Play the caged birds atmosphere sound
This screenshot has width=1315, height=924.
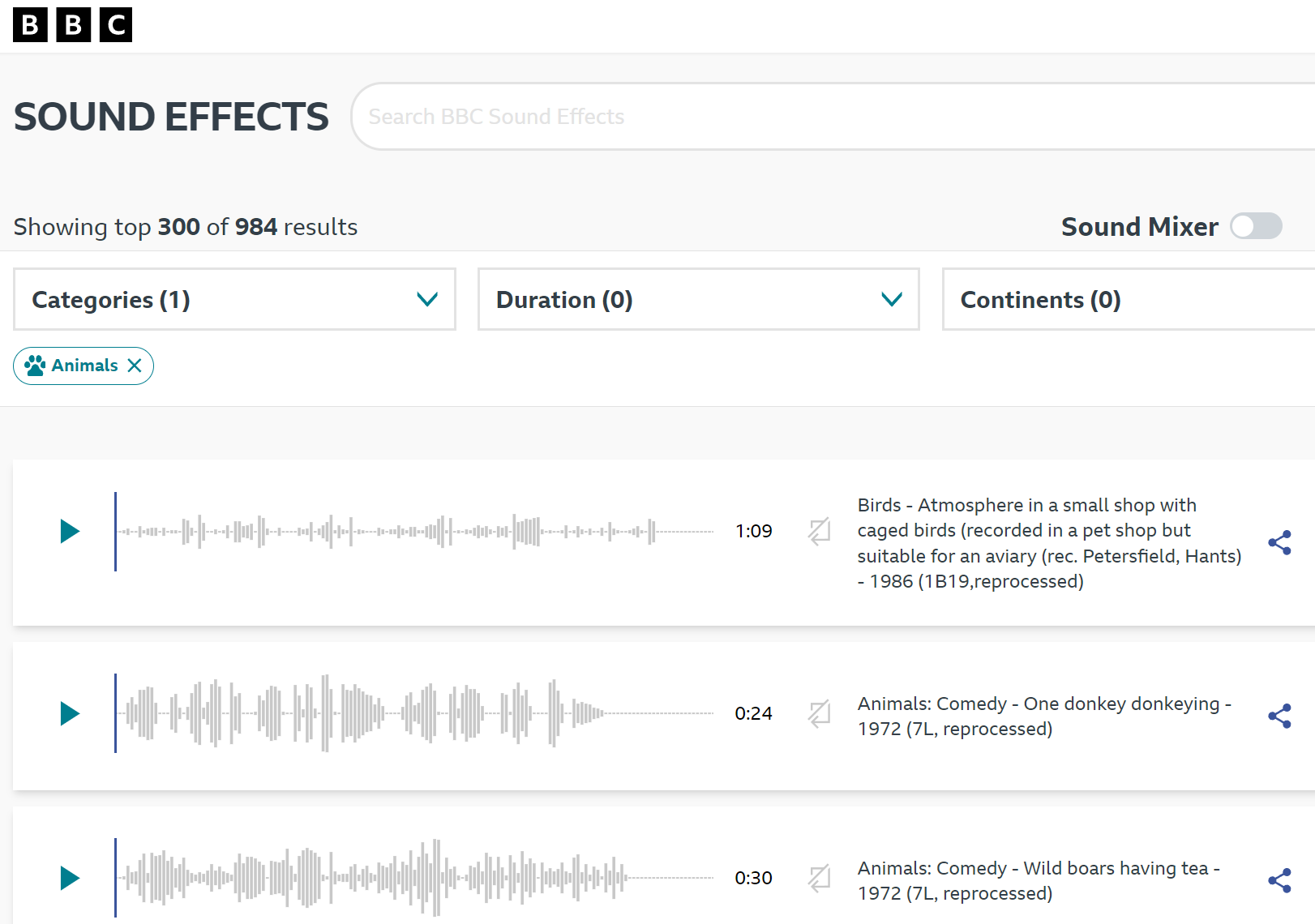[x=70, y=532]
